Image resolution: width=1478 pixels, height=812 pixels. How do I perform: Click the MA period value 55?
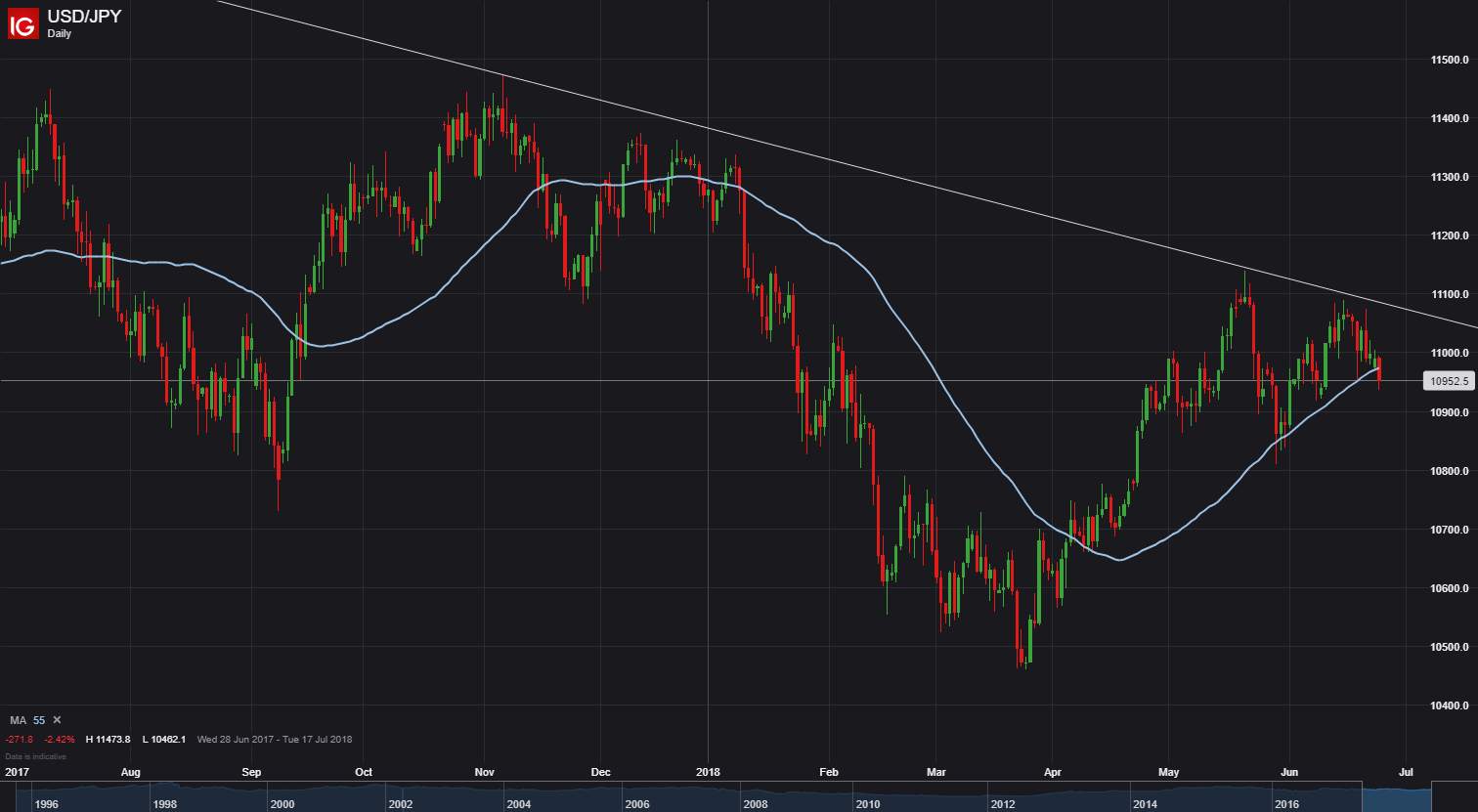(x=39, y=720)
